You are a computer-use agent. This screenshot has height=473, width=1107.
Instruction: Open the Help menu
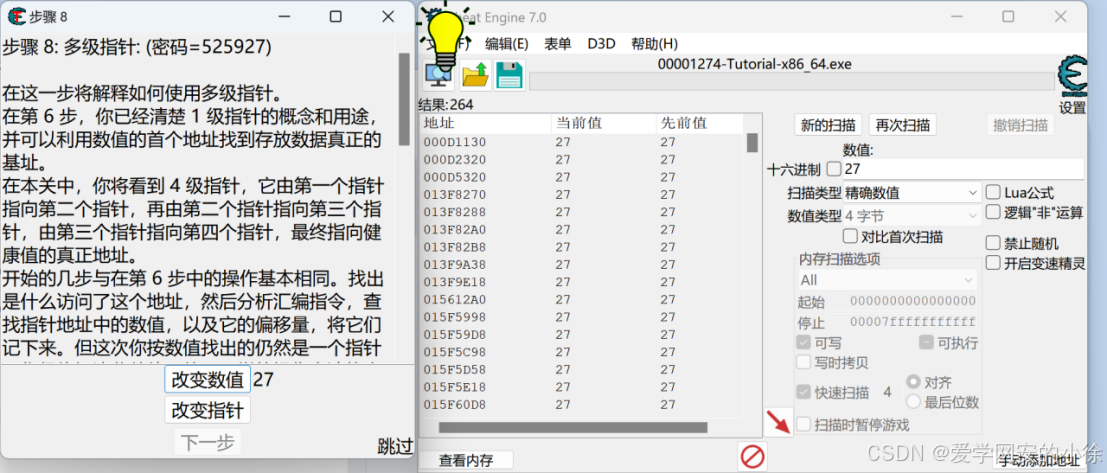[654, 43]
